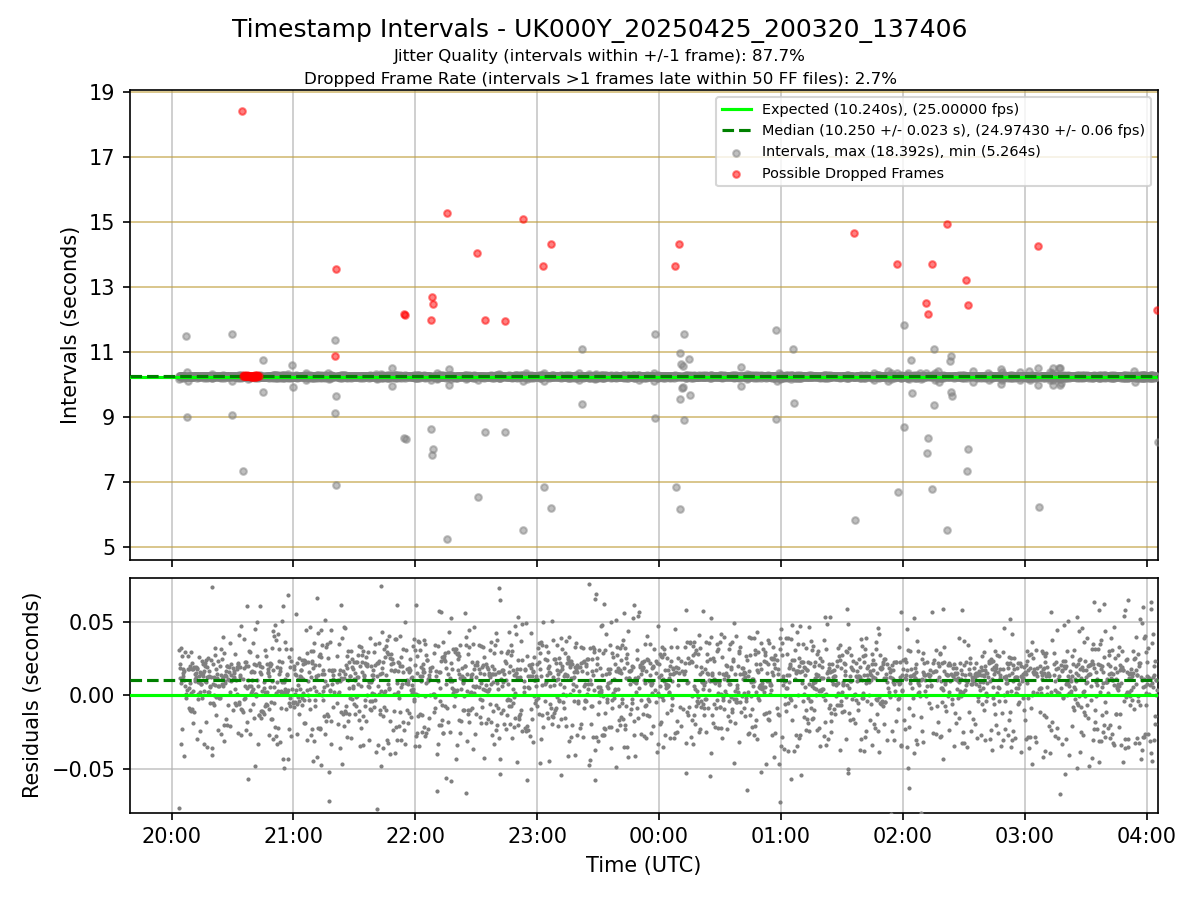The height and width of the screenshot is (900, 1200).
Task: Click legend entry "Intervals, max (18.392s), min (5.264s)"
Action: point(901,152)
